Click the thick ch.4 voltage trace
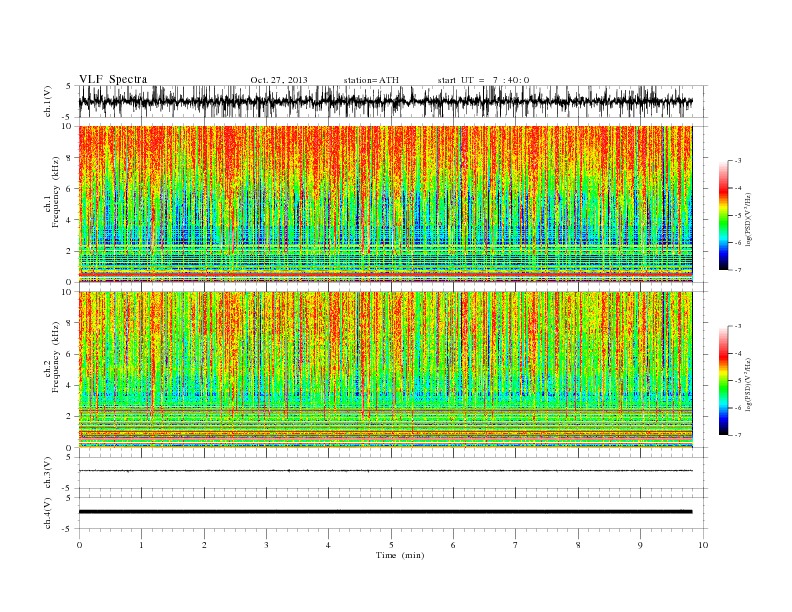 [385, 512]
